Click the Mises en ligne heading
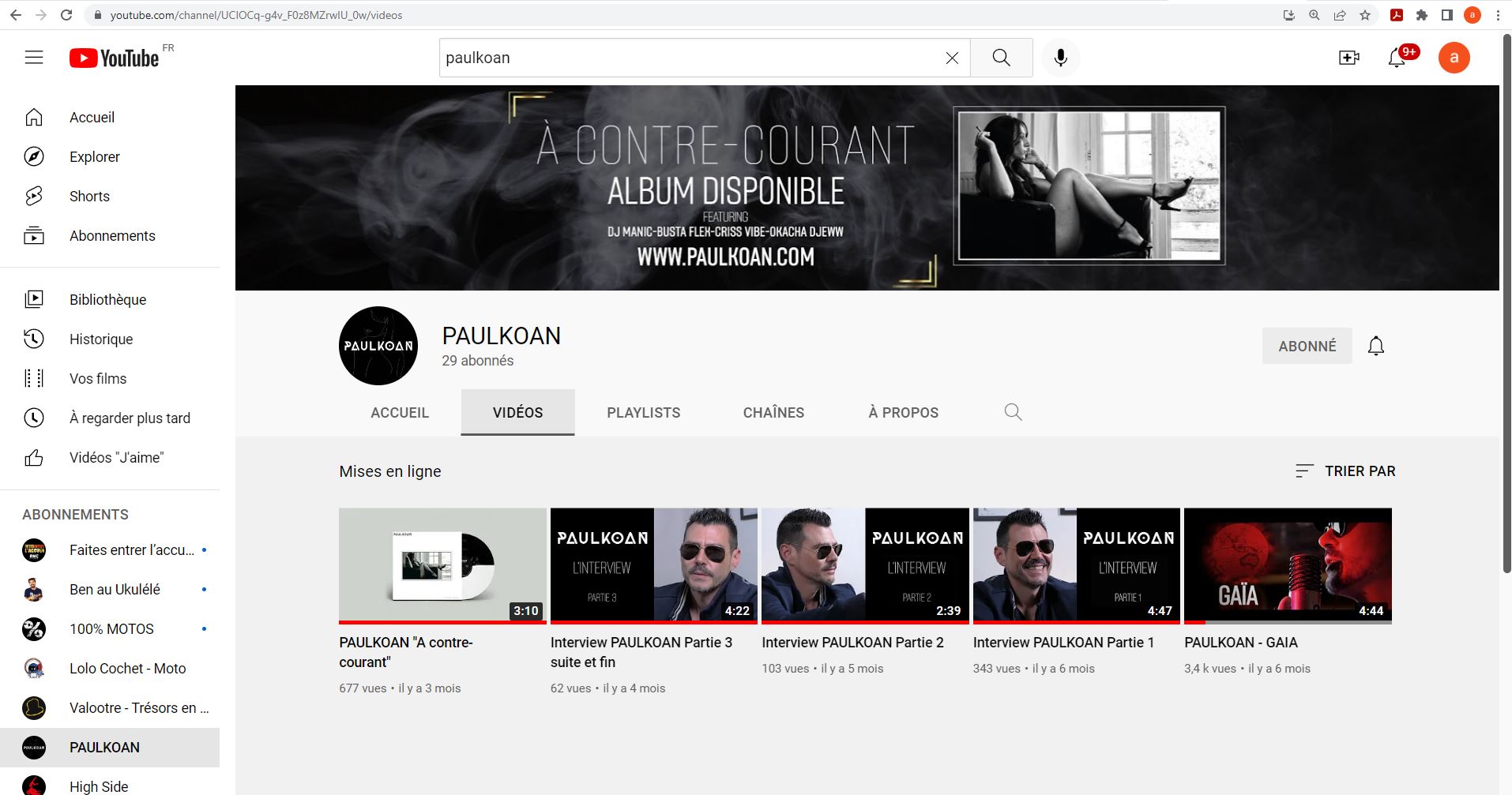 (390, 471)
